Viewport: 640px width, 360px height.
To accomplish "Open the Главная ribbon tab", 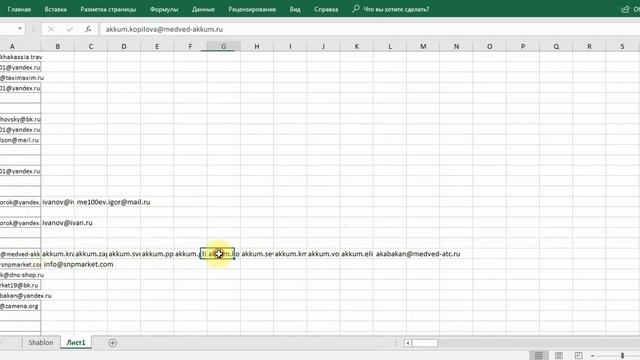I will coord(19,9).
